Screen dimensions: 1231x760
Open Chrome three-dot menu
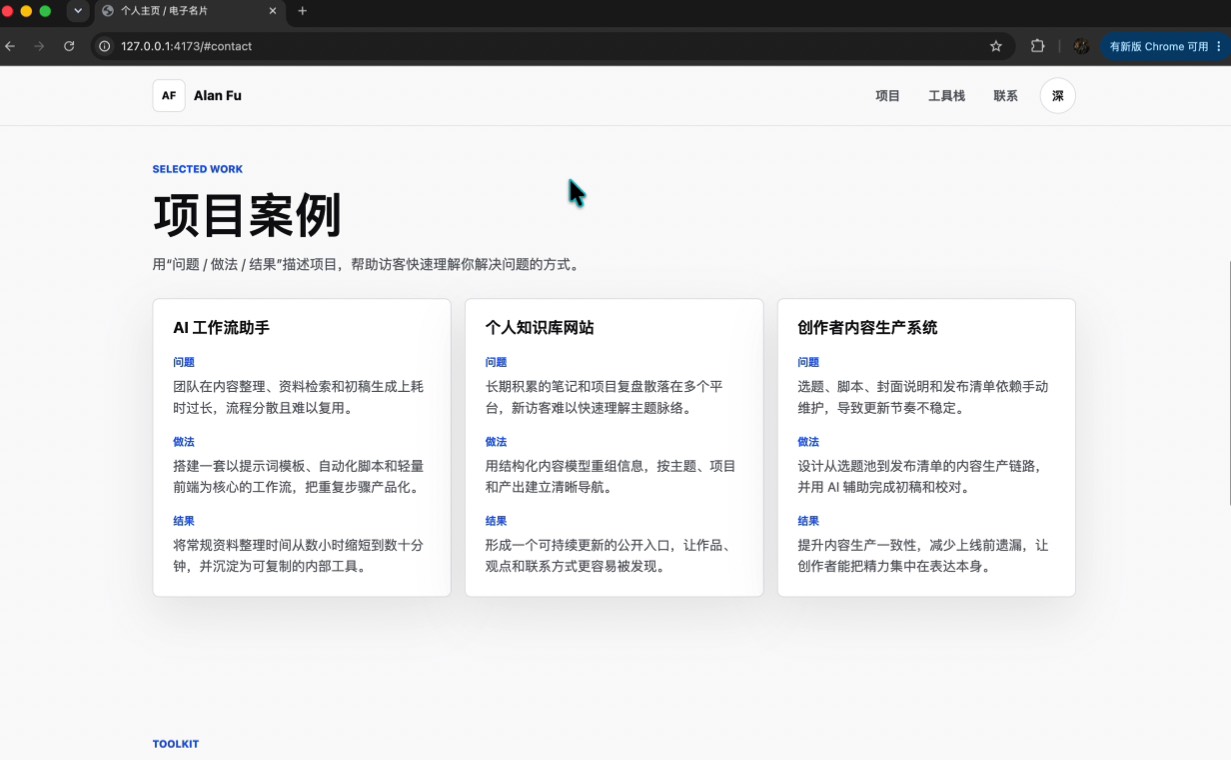point(1219,46)
